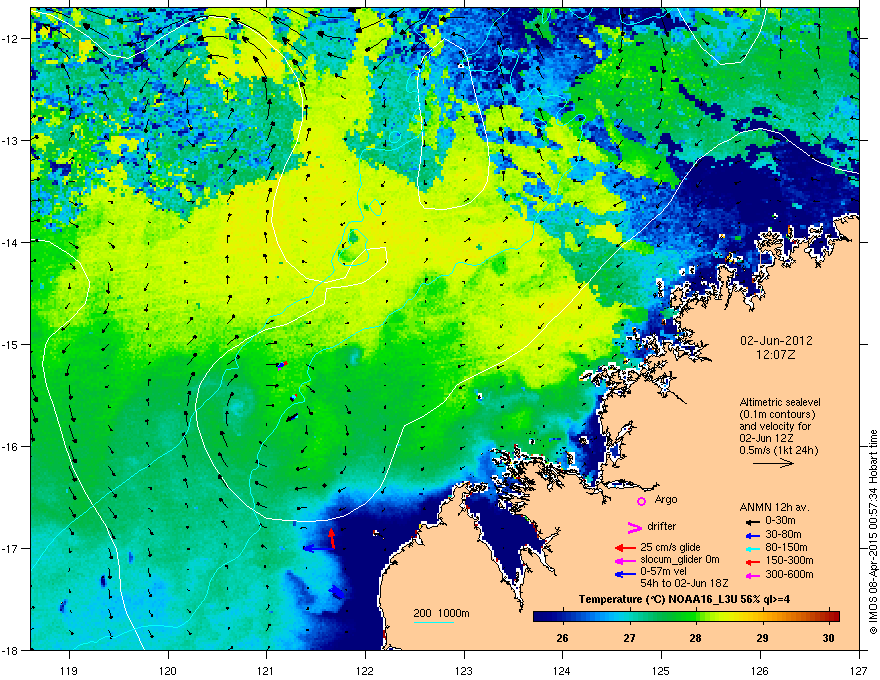Click the '54h to 02-Jun 18Z' text
The width and height of the screenshot is (880, 680).
pyautogui.click(x=684, y=583)
